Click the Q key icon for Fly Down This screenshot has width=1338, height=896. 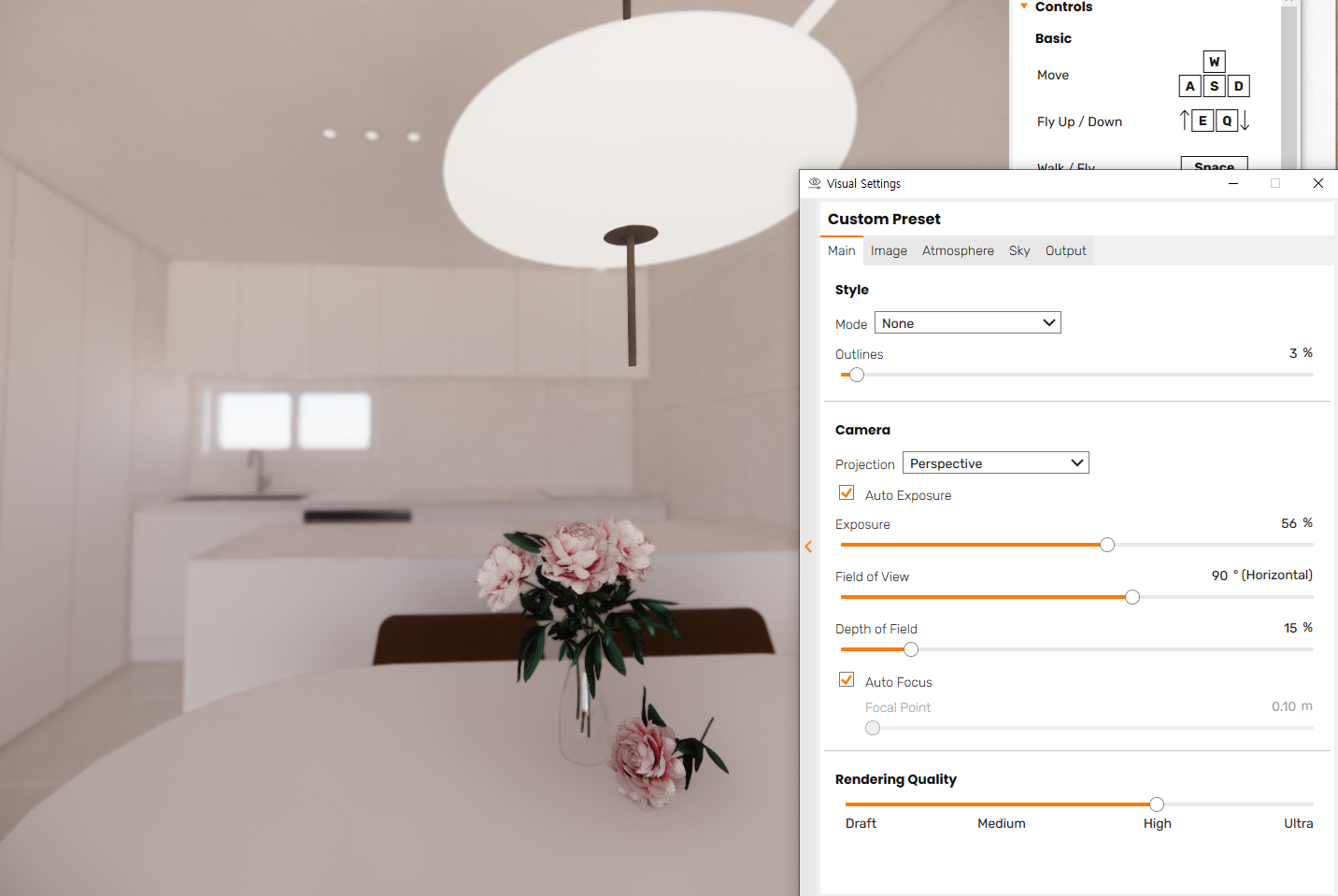(1227, 121)
